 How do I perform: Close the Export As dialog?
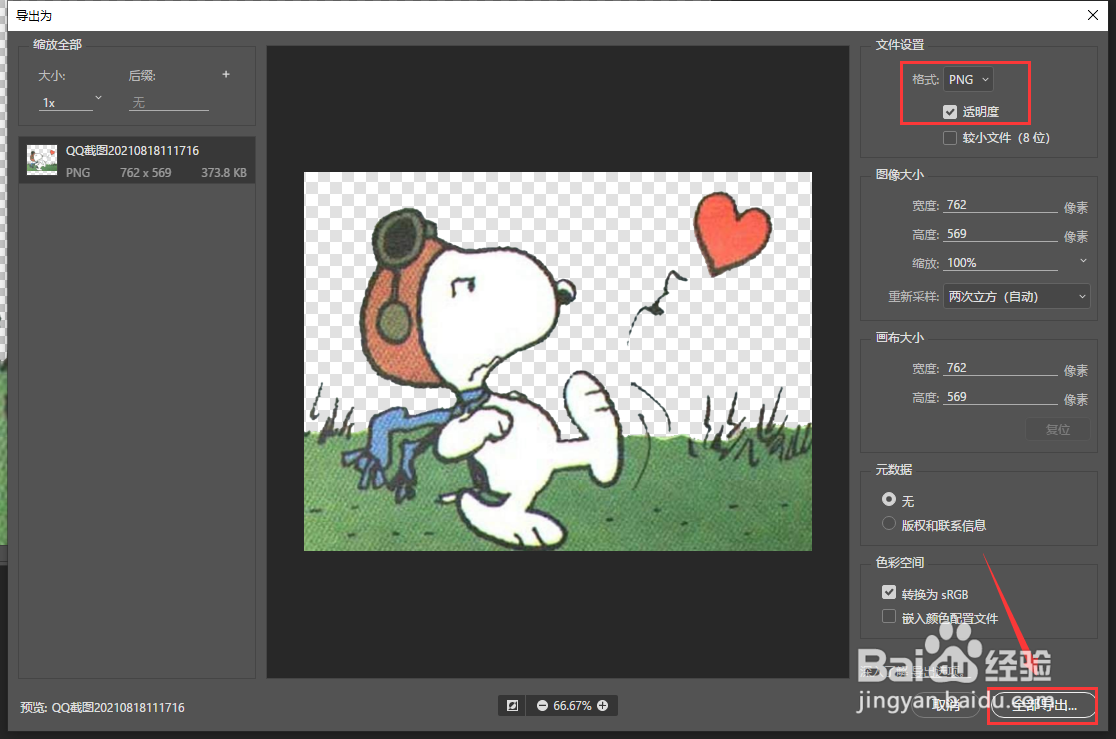point(1093,15)
